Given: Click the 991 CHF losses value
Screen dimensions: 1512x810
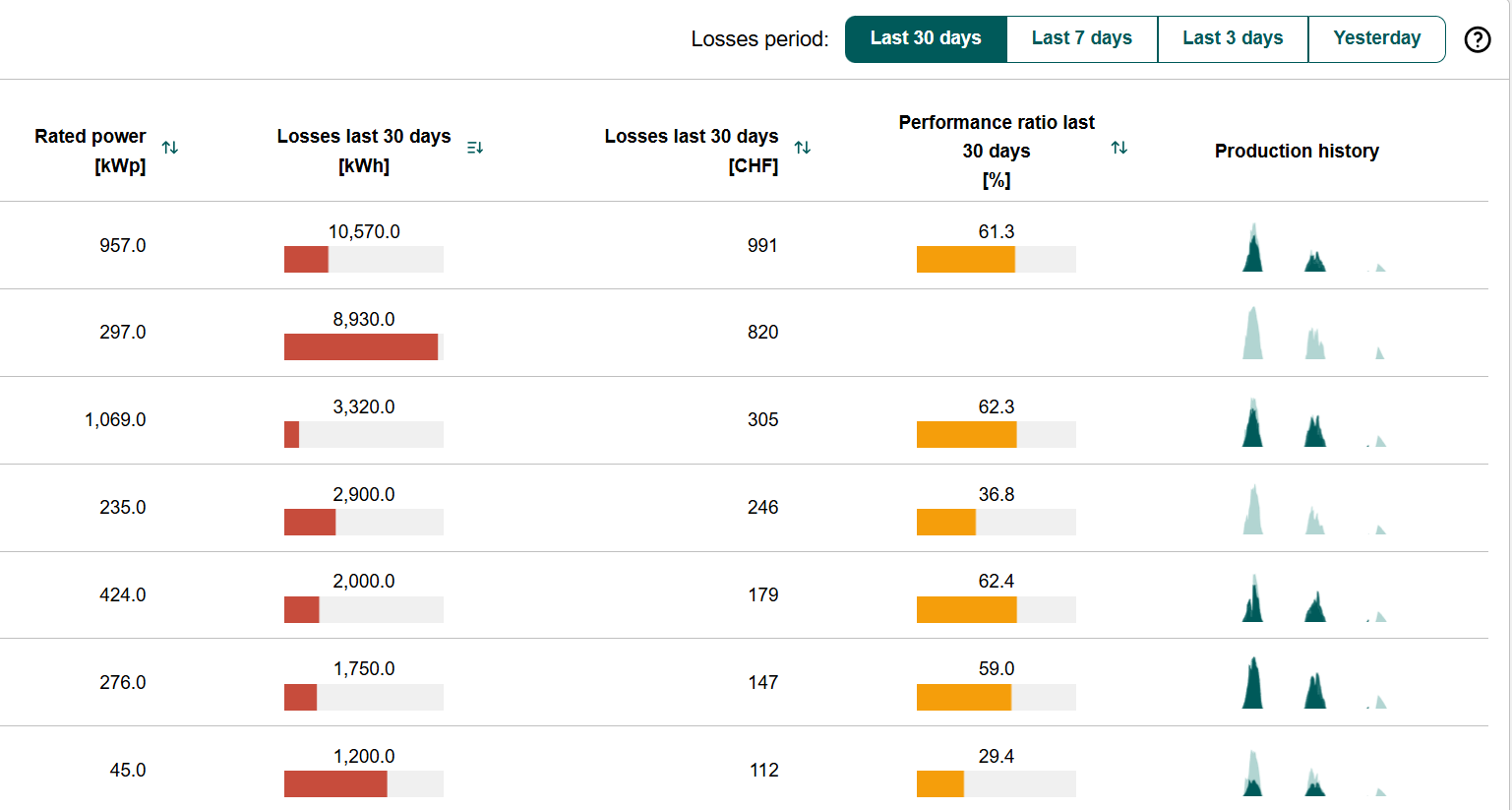Looking at the screenshot, I should tap(762, 246).
